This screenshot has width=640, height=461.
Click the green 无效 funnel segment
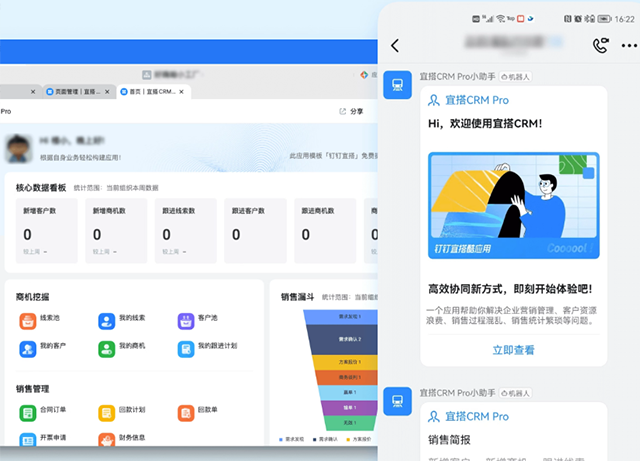[350, 423]
